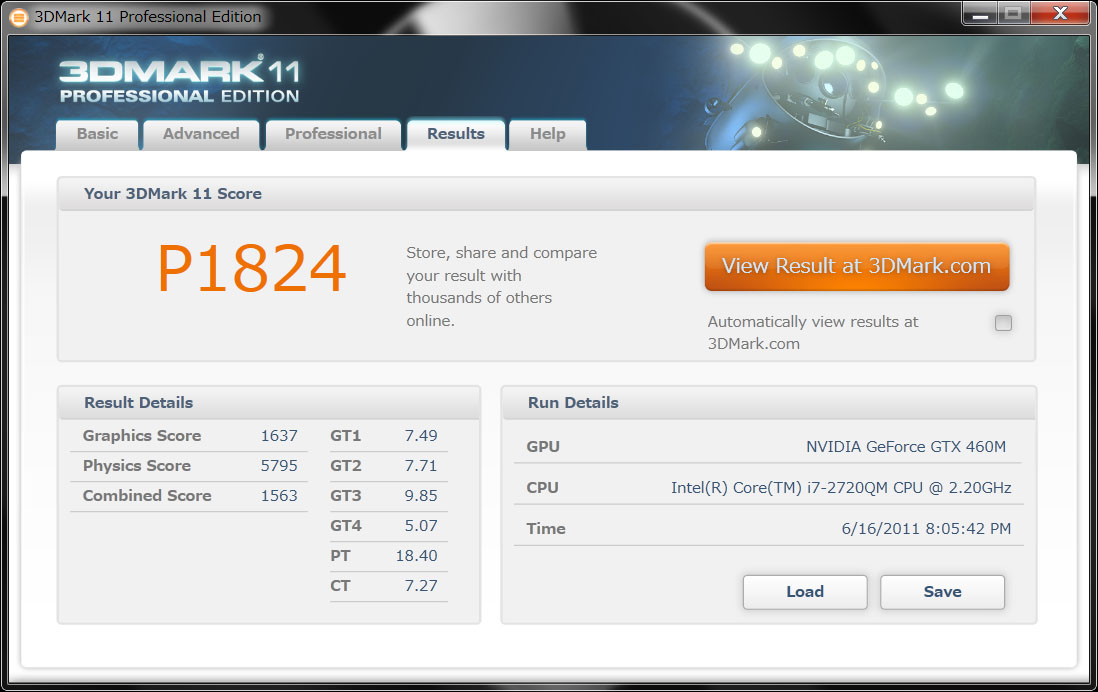Enable automatically view results at 3DMark.com checkbox
The height and width of the screenshot is (692, 1098).
tap(1003, 322)
